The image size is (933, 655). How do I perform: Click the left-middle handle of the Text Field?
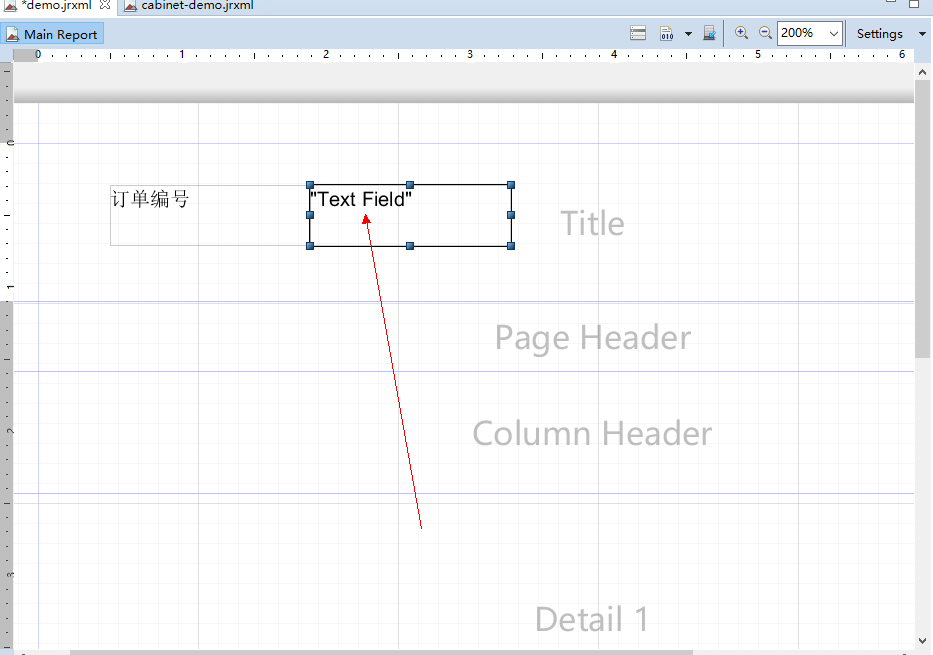pyautogui.click(x=310, y=215)
